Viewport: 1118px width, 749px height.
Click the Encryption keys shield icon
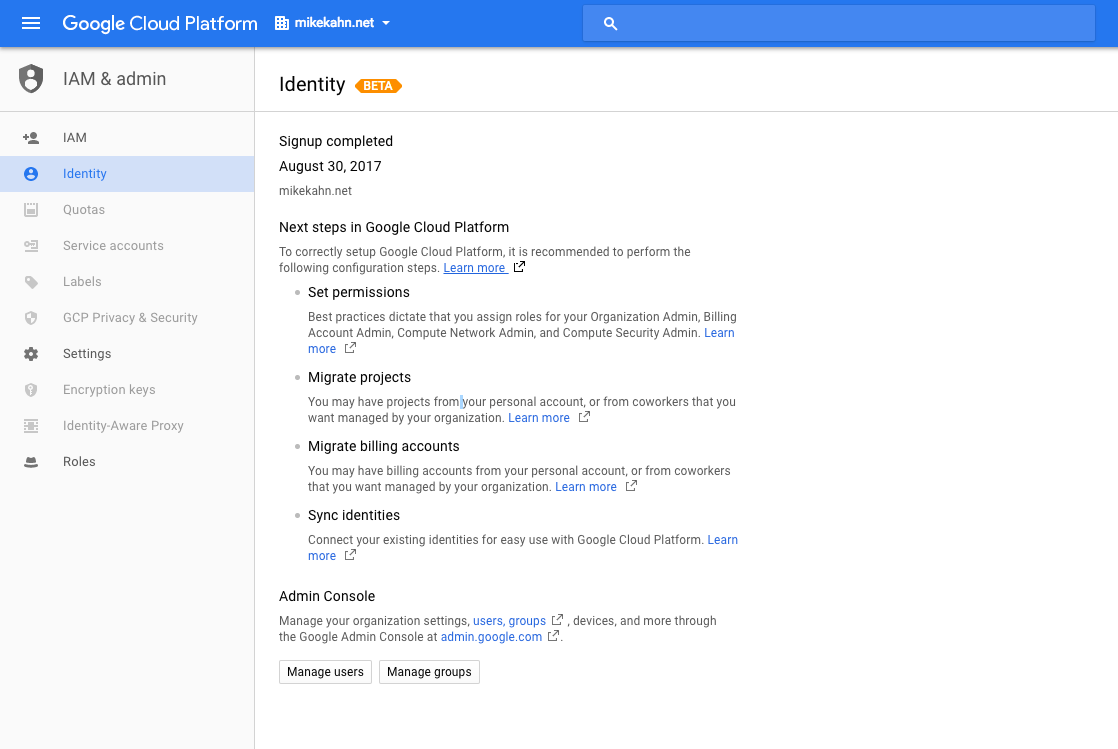pos(31,390)
